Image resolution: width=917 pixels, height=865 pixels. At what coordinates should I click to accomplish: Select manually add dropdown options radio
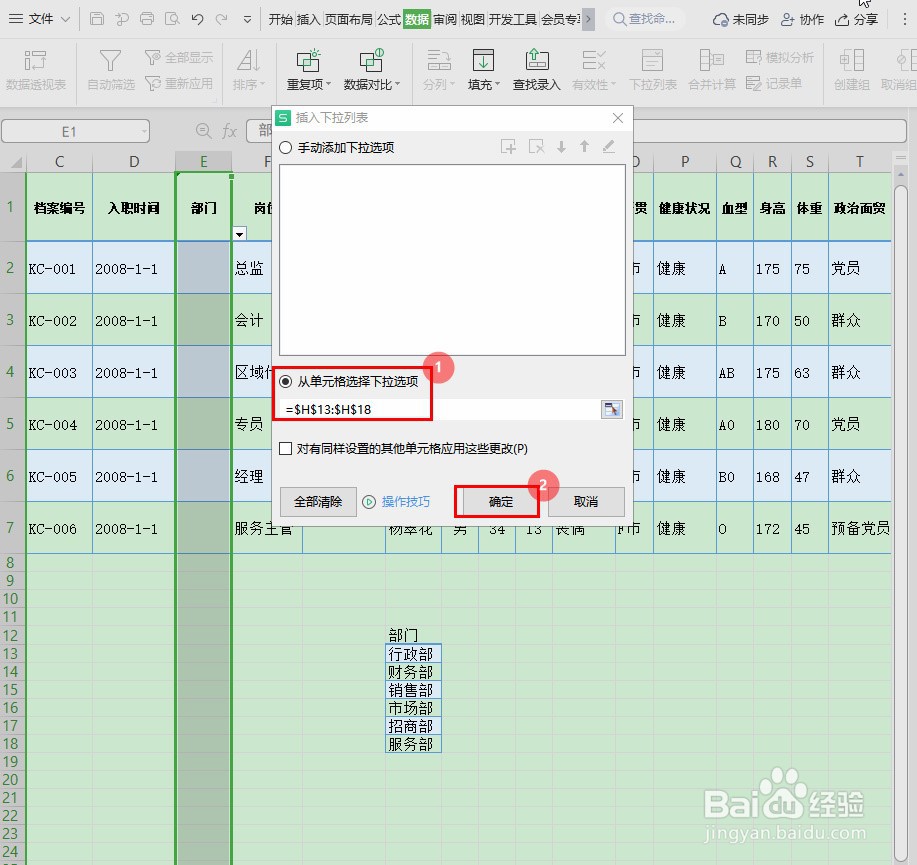coord(285,147)
